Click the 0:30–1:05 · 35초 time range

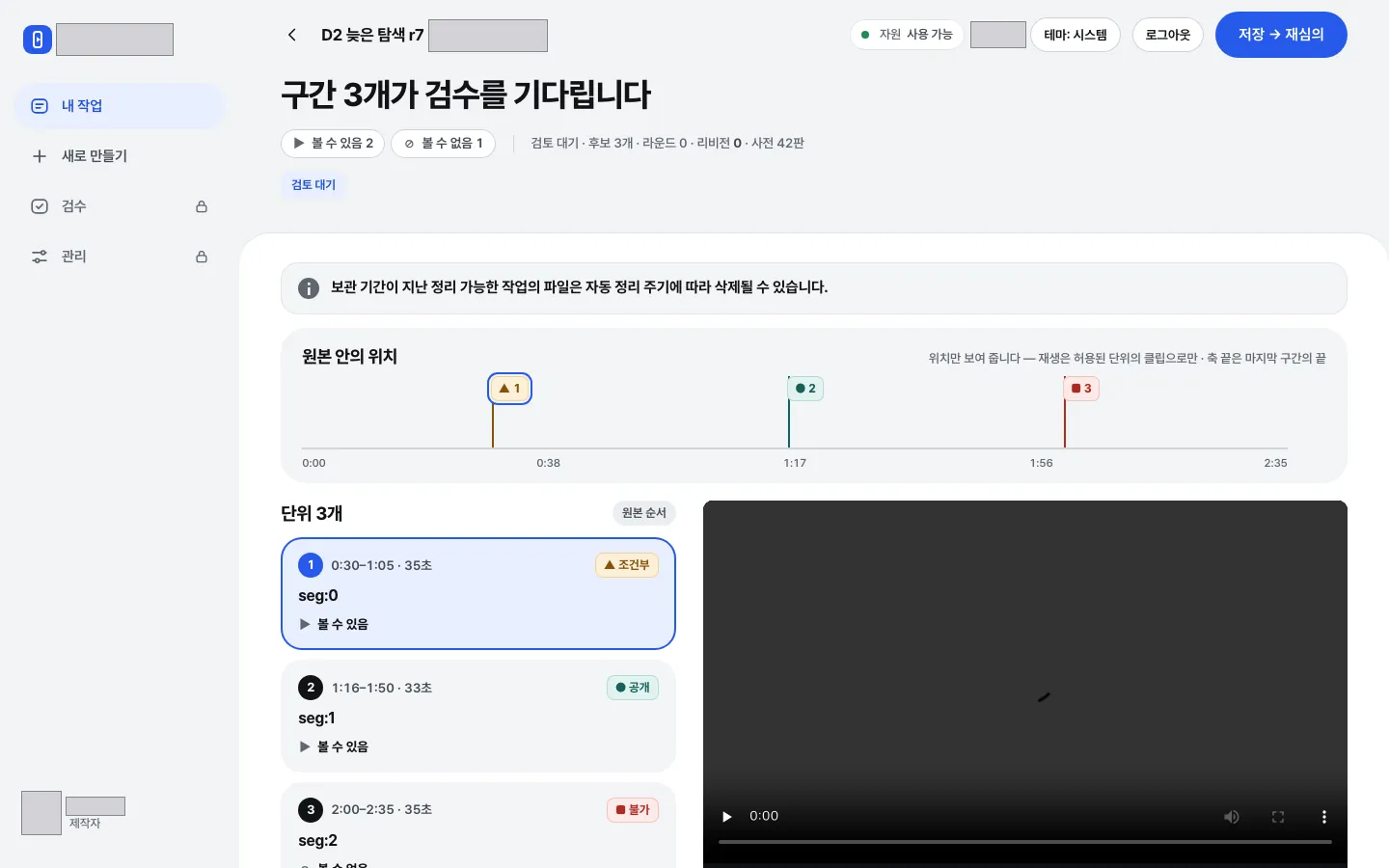(x=382, y=566)
